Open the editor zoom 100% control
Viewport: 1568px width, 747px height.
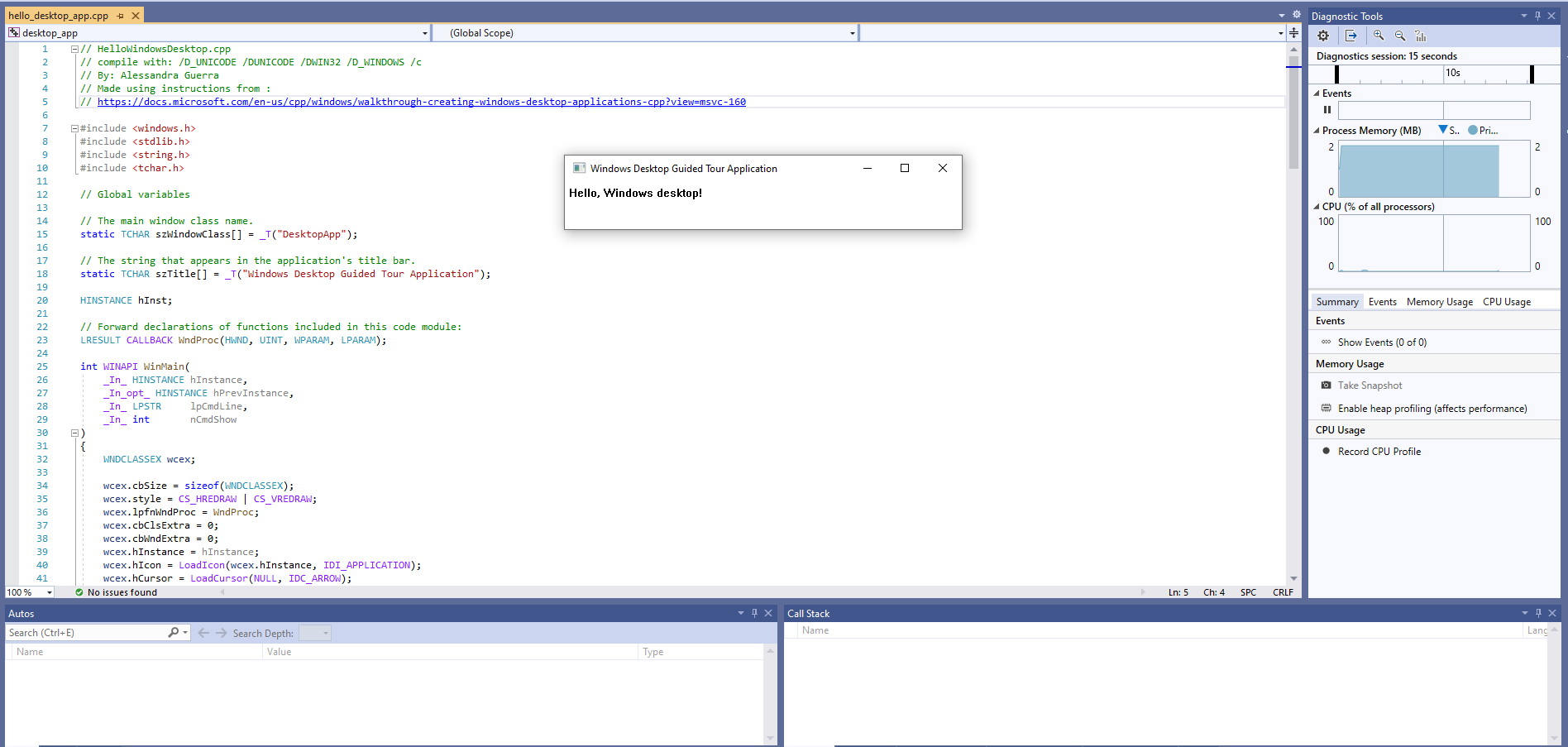coord(27,592)
